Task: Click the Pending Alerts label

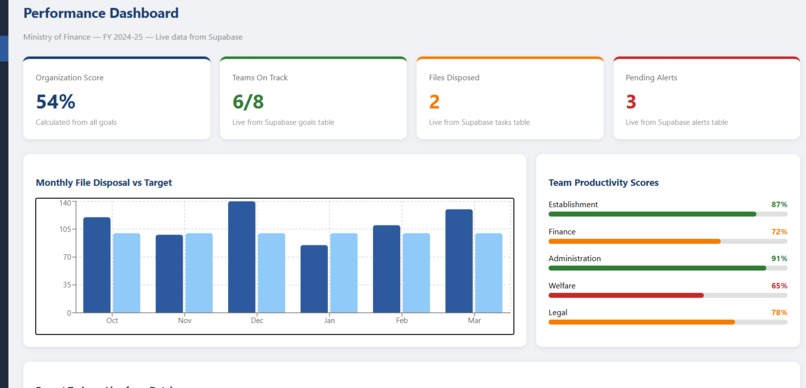Action: 651,78
